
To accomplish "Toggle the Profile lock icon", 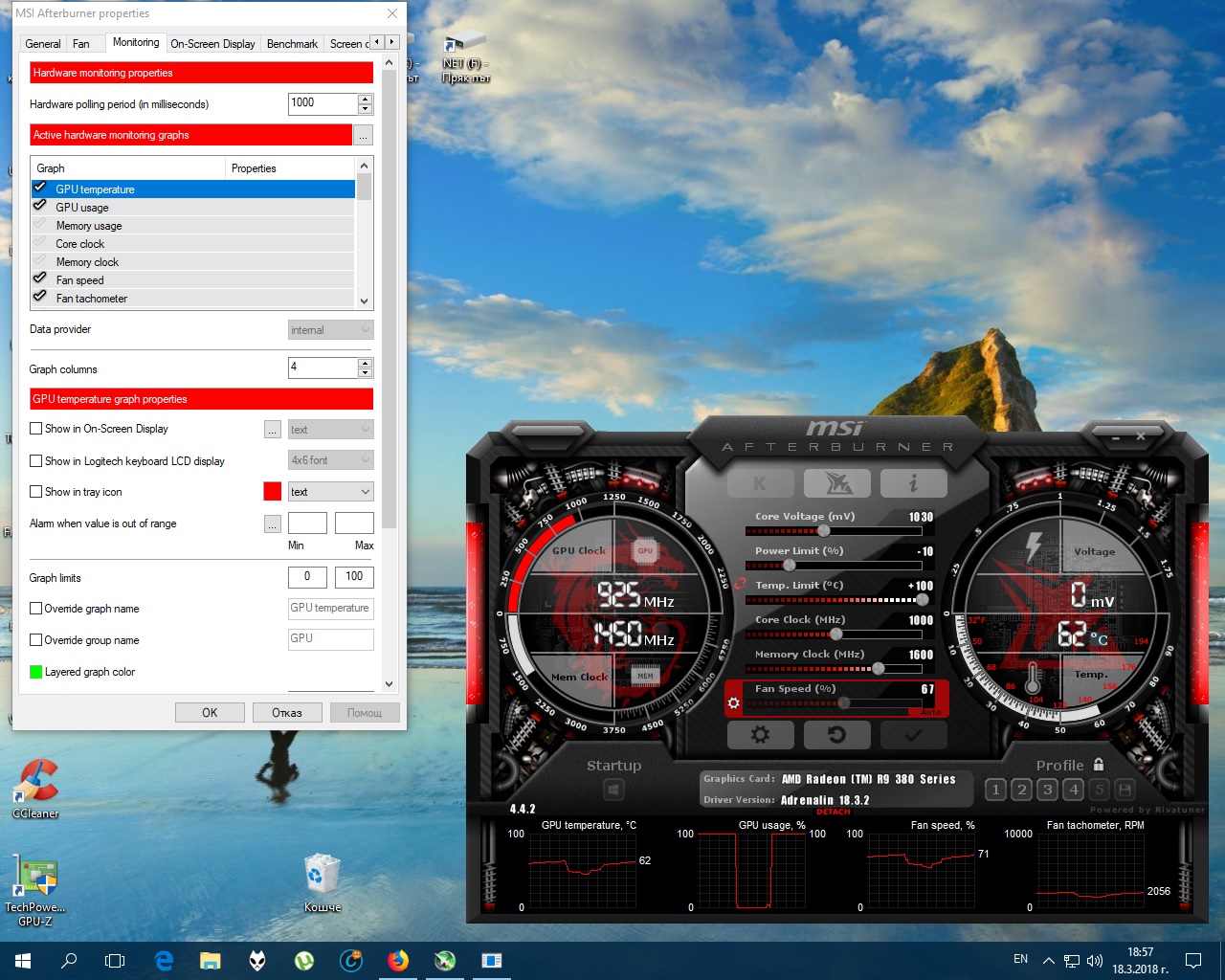I will [x=1099, y=765].
